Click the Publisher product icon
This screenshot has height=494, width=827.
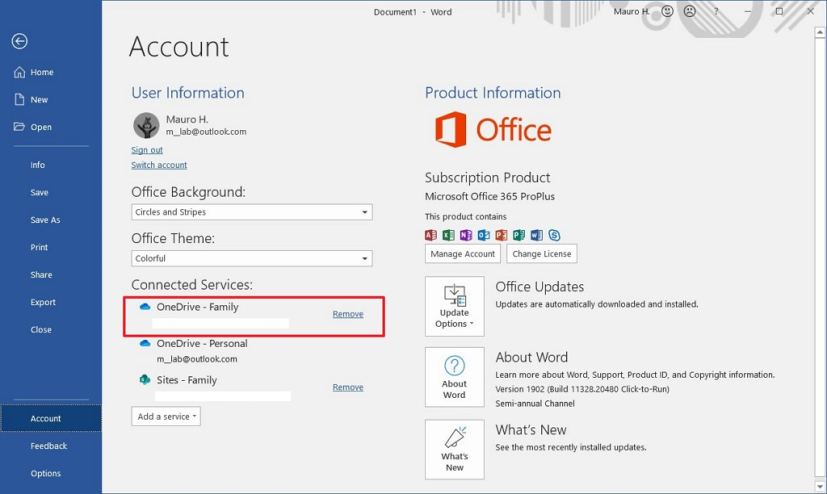pyautogui.click(x=519, y=235)
